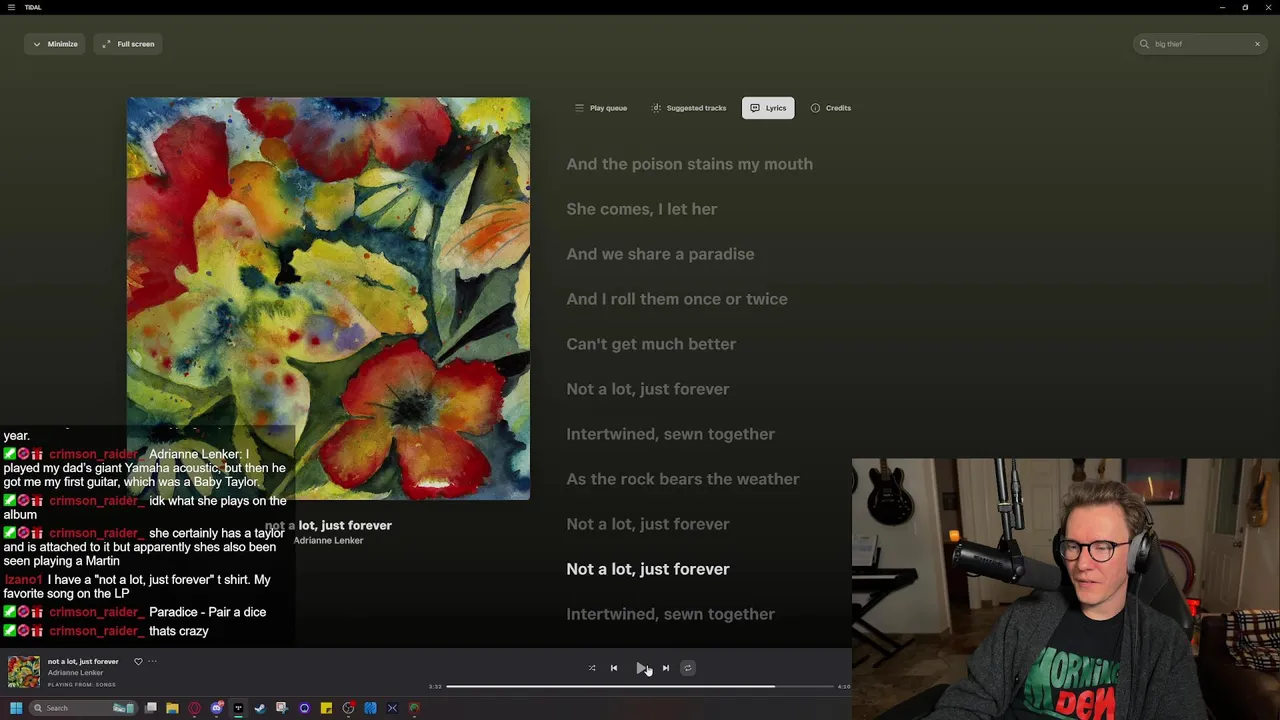The height and width of the screenshot is (720, 1280).
Task: Click the Full screen expand arrows icon
Action: [106, 44]
